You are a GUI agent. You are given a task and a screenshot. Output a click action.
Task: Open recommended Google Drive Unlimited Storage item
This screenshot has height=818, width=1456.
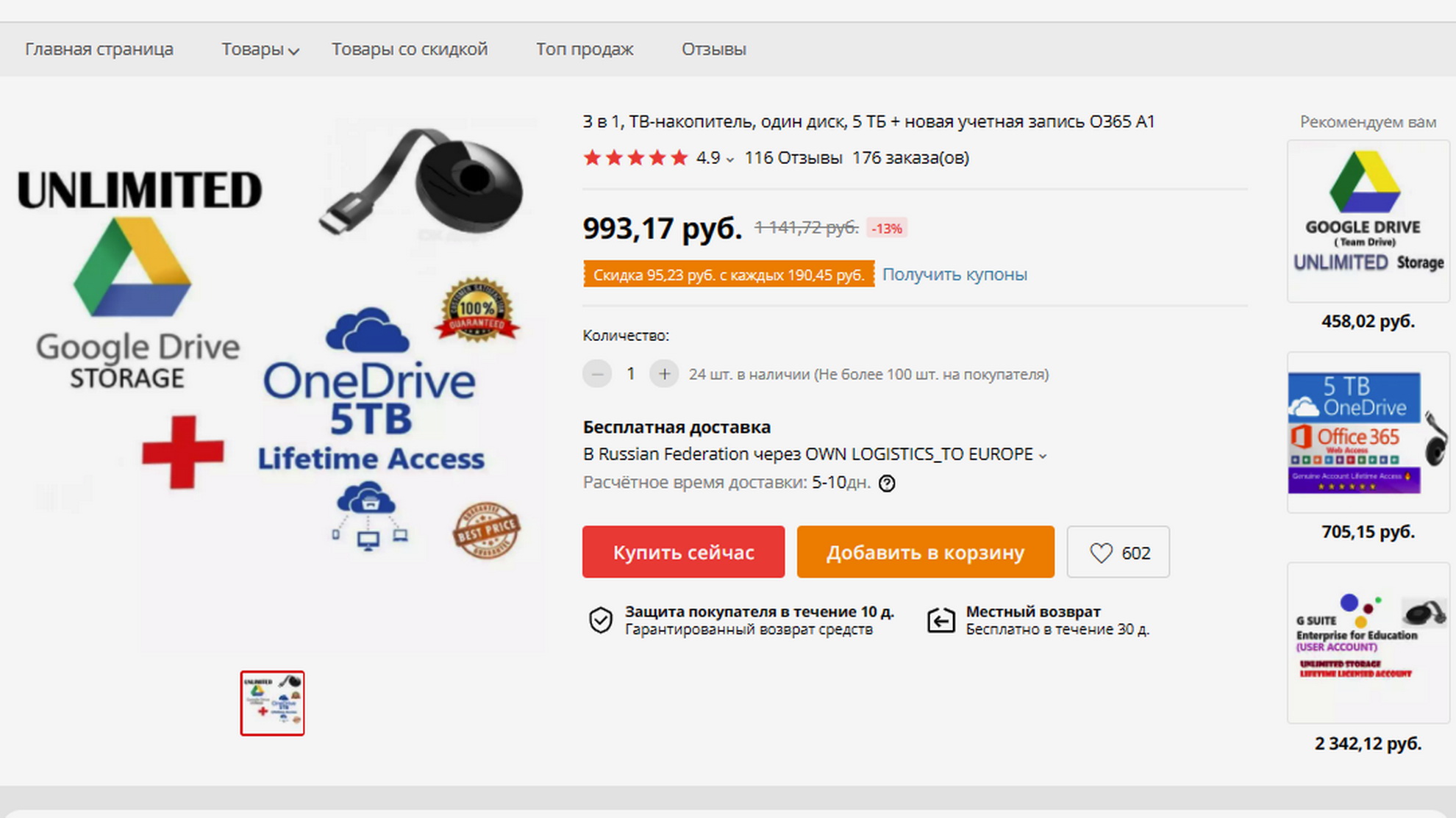tap(1367, 220)
